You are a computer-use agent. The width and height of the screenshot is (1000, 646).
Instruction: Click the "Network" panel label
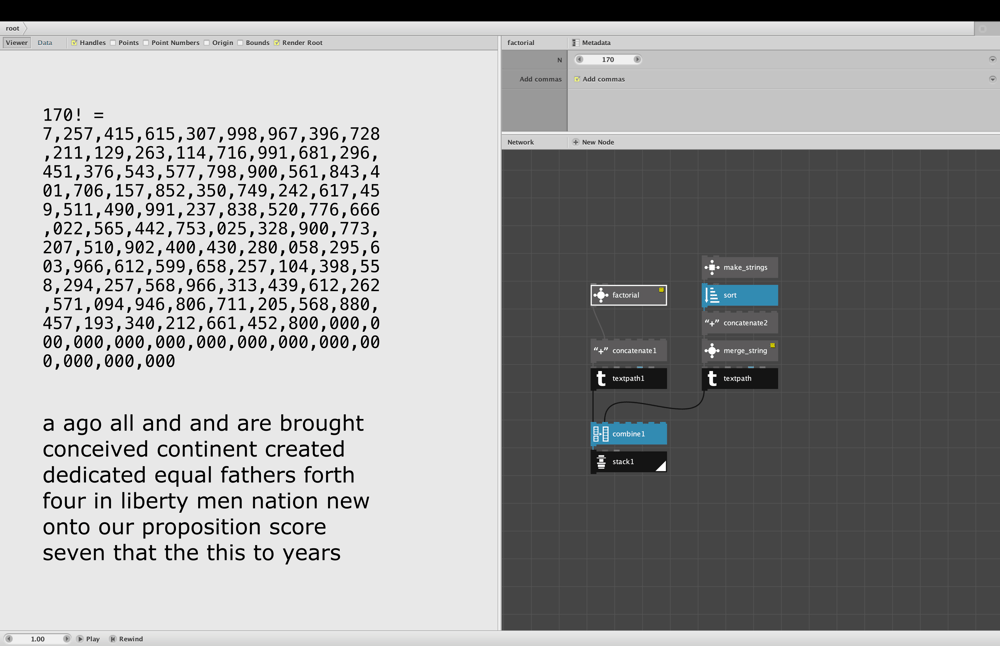pos(520,142)
